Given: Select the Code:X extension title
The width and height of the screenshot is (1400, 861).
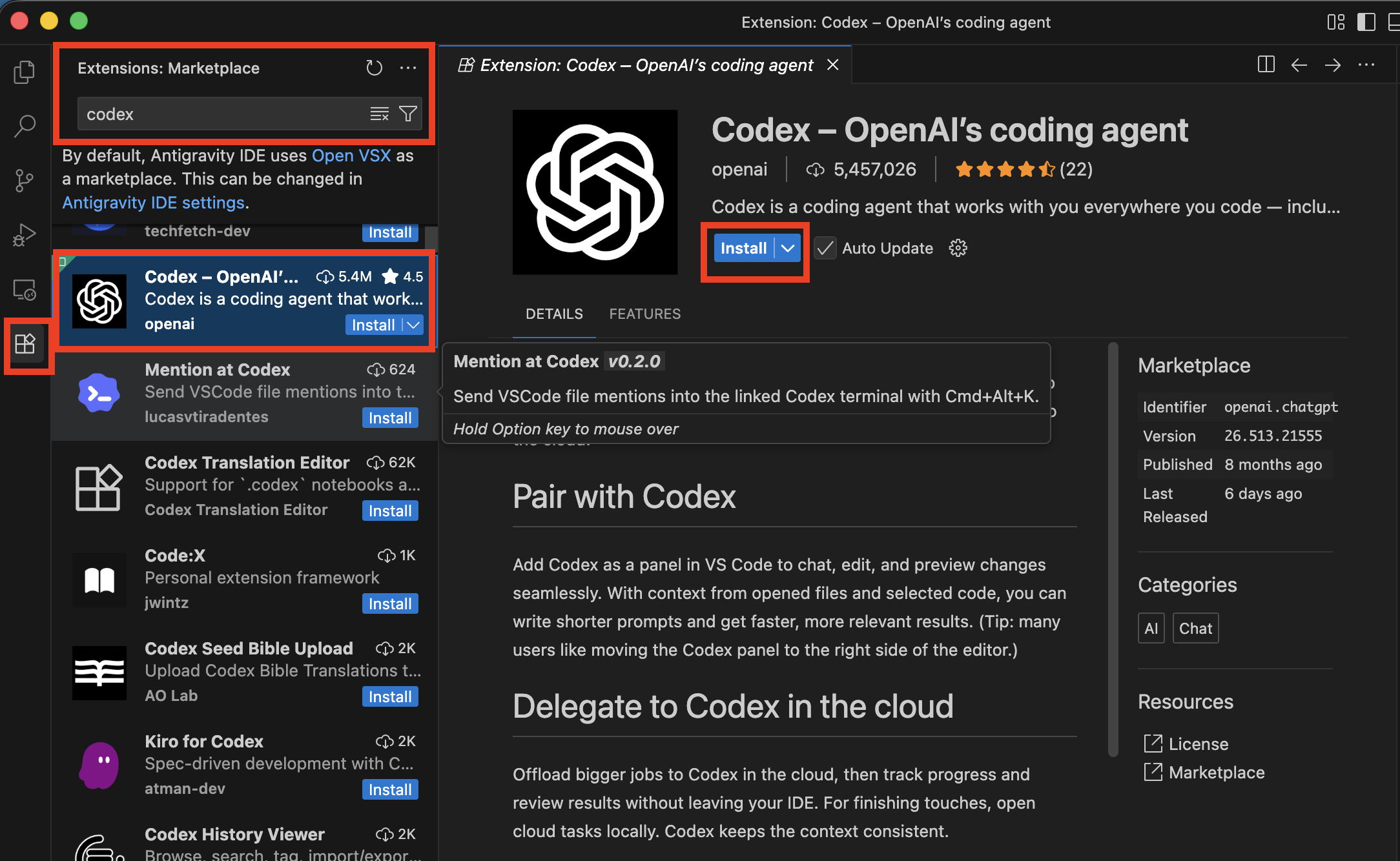Looking at the screenshot, I should tap(175, 556).
